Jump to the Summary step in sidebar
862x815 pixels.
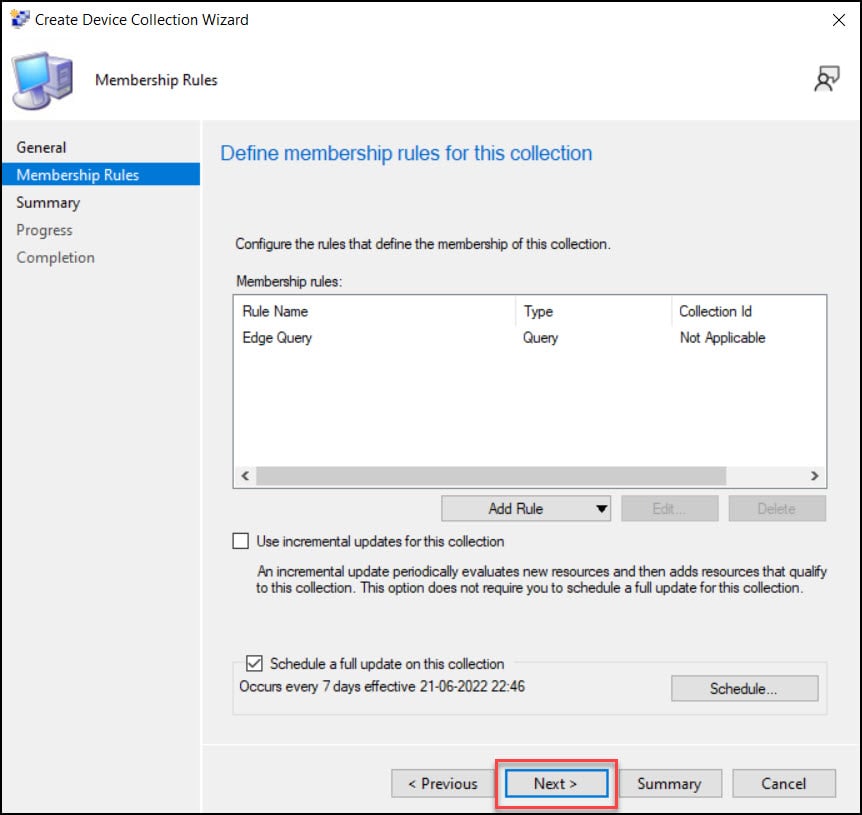(48, 202)
